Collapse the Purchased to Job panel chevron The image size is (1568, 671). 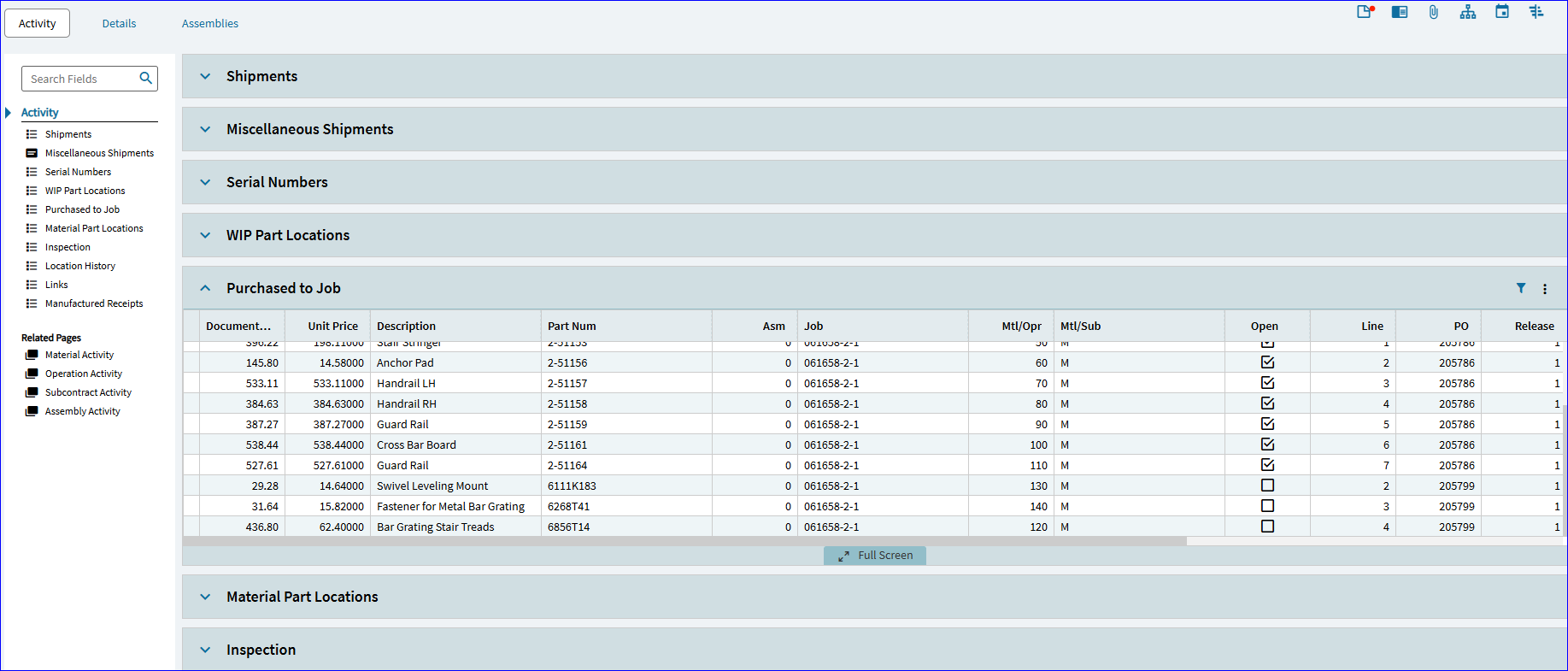pos(205,288)
